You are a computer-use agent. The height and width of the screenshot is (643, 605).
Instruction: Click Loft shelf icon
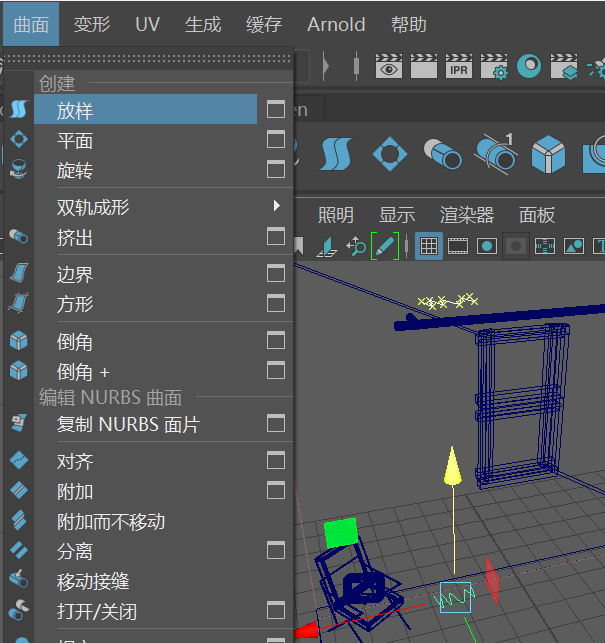pos(336,154)
